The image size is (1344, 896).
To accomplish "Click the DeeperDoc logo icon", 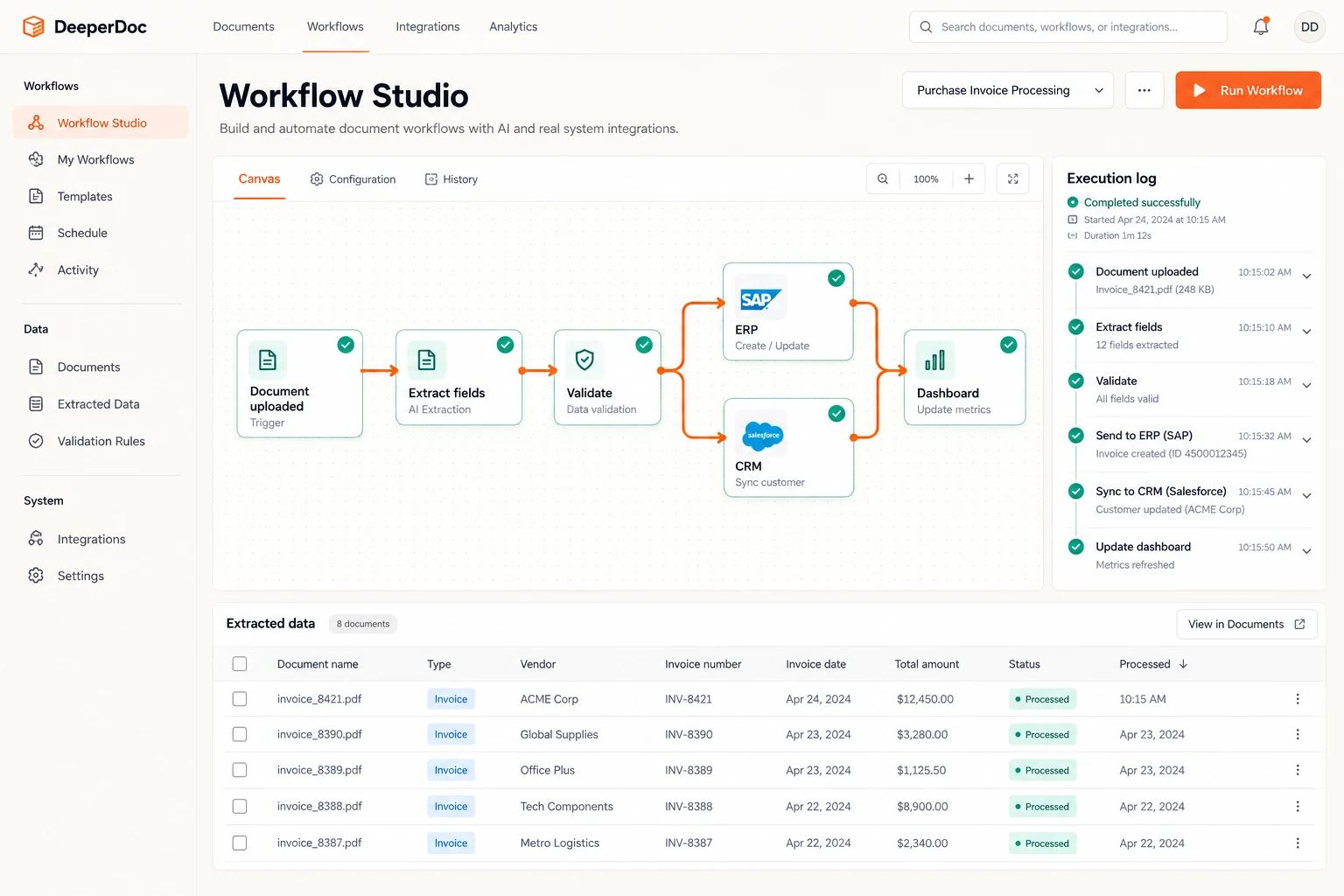I will tap(33, 27).
